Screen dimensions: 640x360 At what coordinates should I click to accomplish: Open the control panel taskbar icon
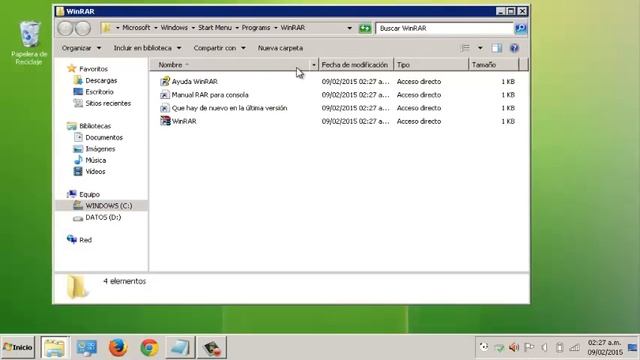(x=87, y=348)
